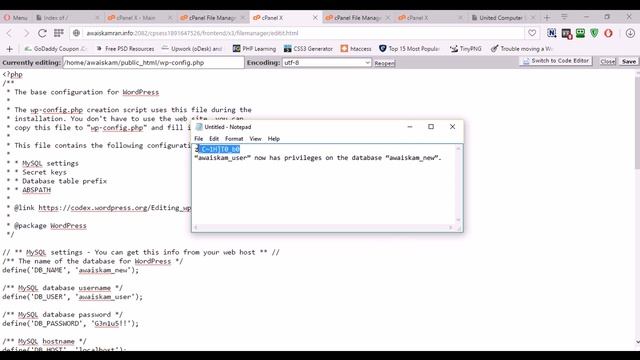Image resolution: width=640 pixels, height=360 pixels.
Task: Click the highlighted text in Notepad
Action: (x=219, y=149)
